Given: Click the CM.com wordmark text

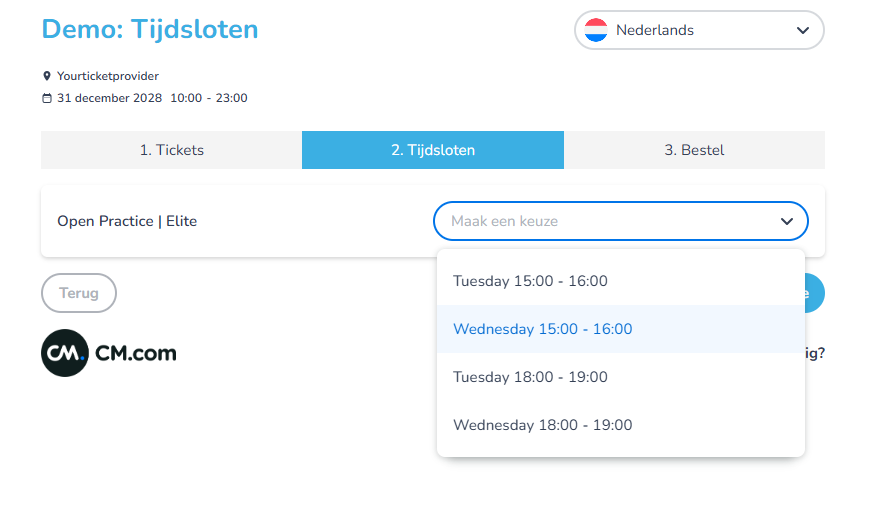Looking at the screenshot, I should click(x=136, y=353).
